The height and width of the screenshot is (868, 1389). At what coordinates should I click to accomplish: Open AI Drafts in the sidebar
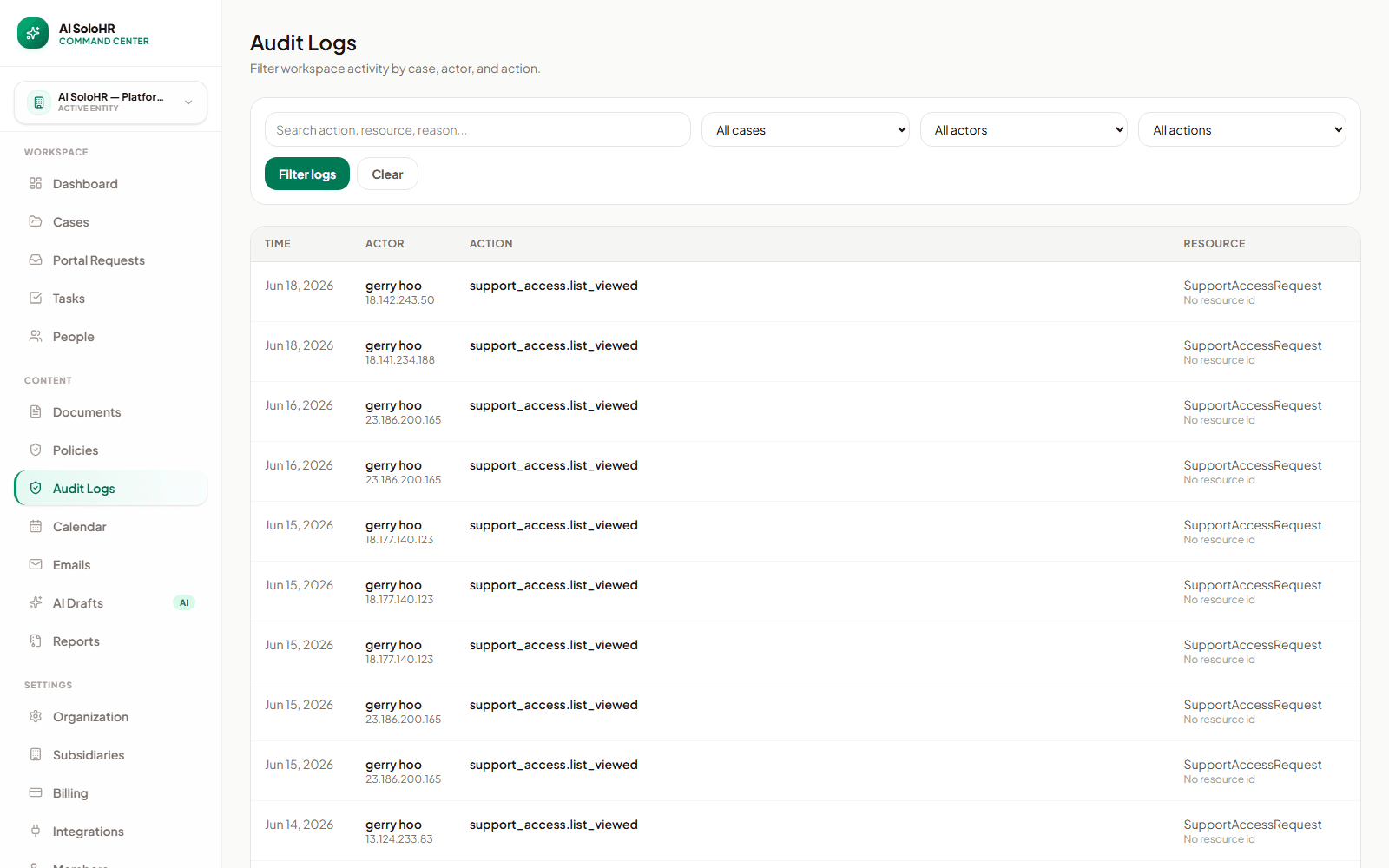[x=111, y=603]
